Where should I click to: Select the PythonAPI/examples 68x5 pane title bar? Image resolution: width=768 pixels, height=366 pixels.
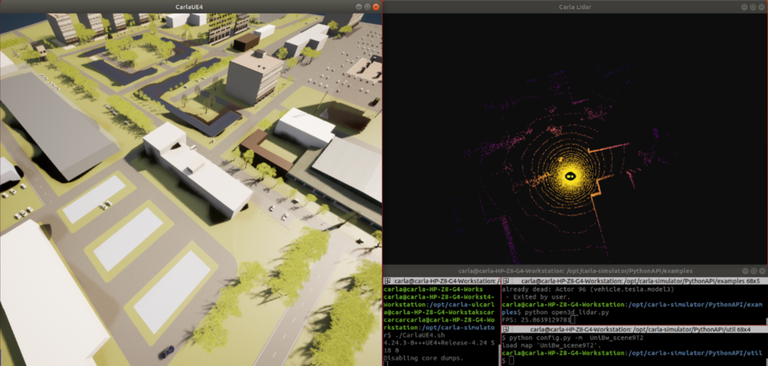pos(635,281)
